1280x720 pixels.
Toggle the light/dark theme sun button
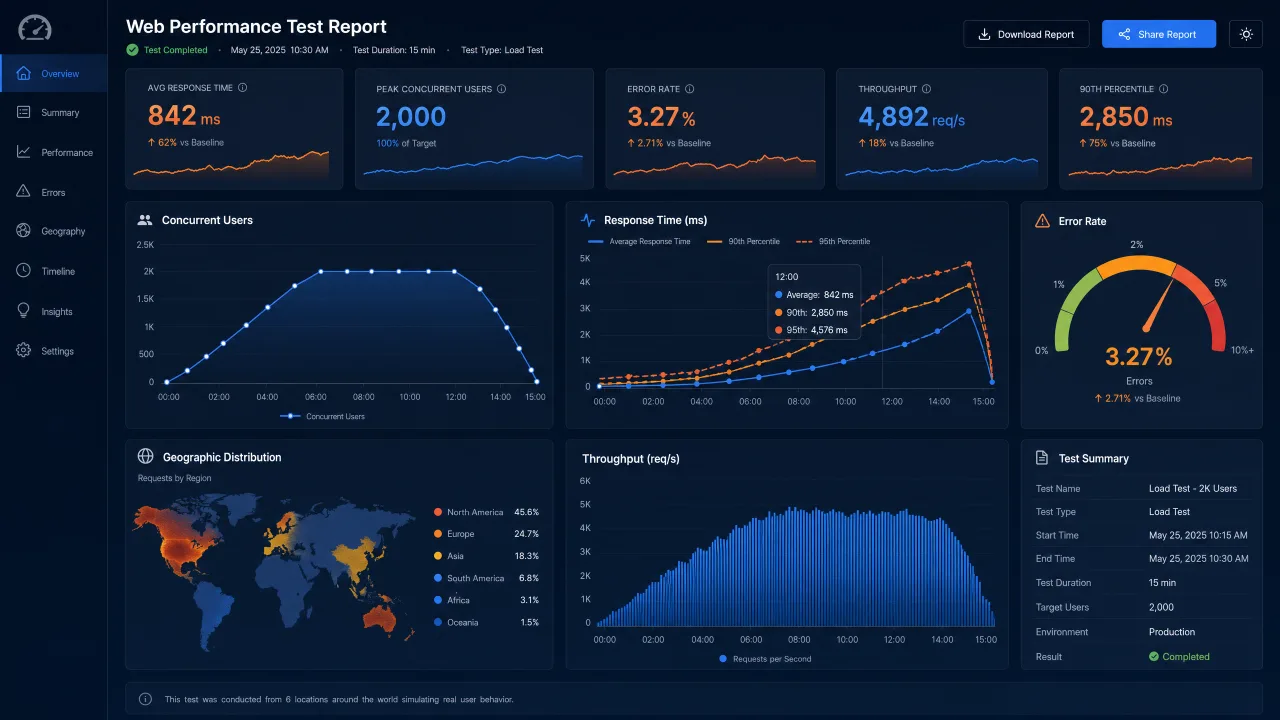(1246, 34)
